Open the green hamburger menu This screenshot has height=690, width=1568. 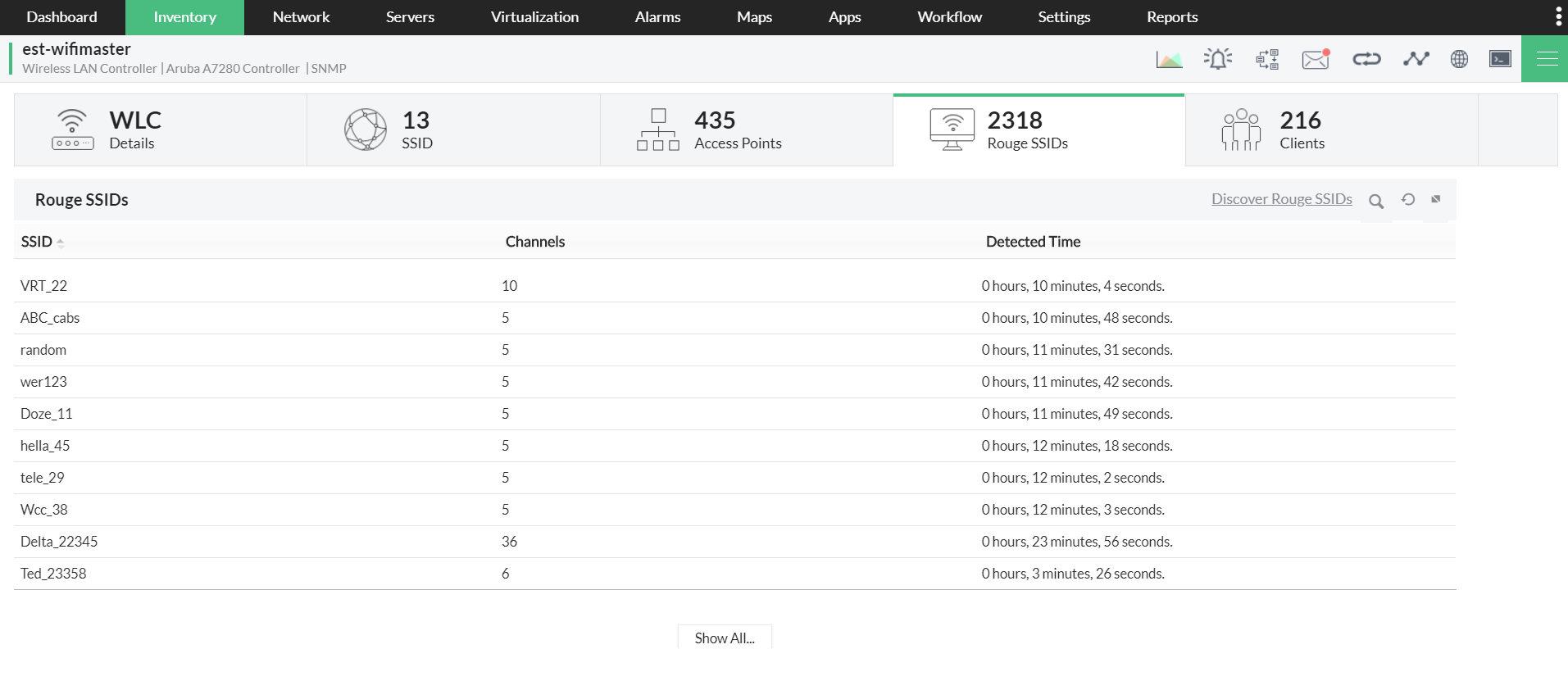1547,59
